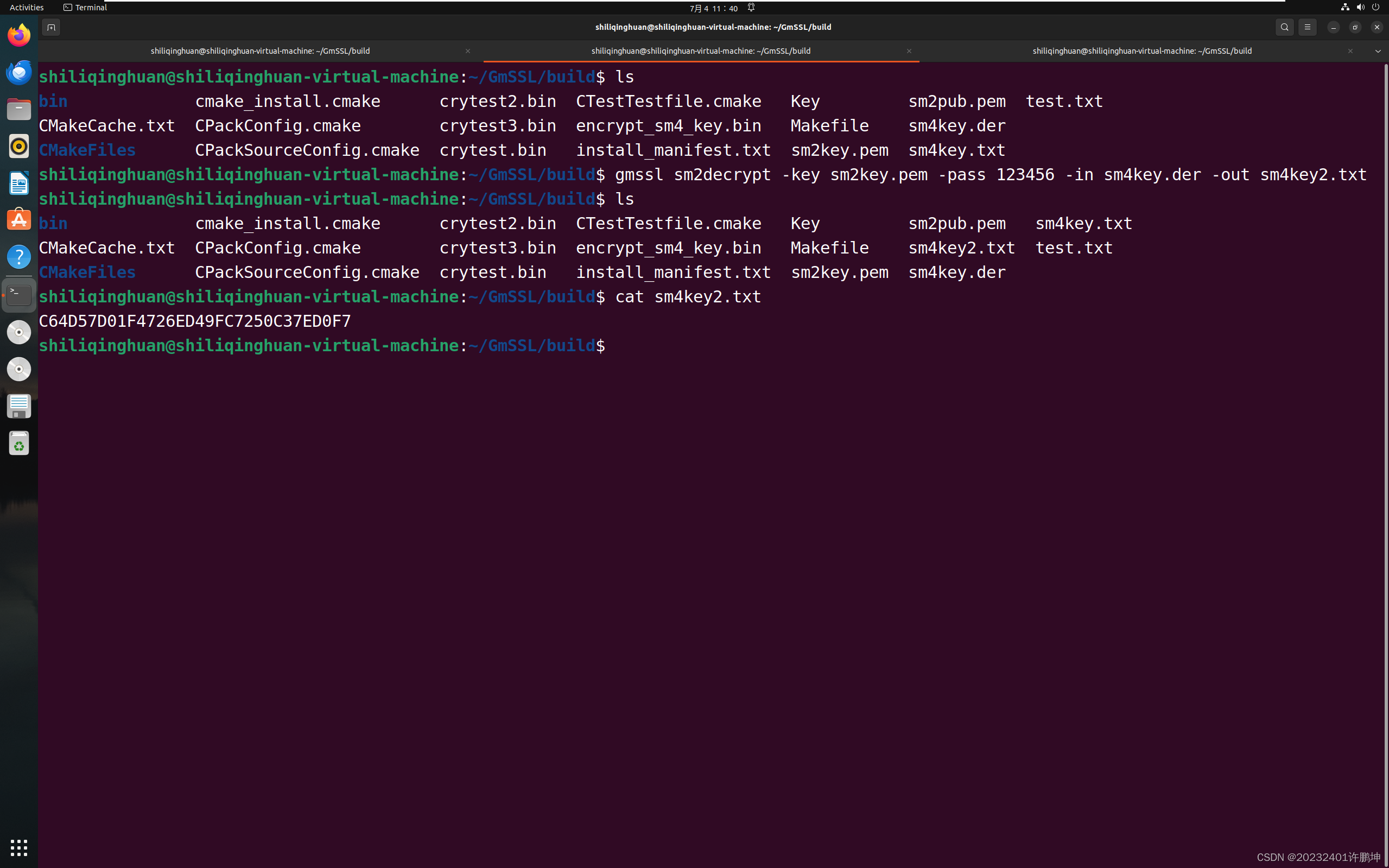Click the window title in header bar
The height and width of the screenshot is (868, 1389).
click(713, 27)
